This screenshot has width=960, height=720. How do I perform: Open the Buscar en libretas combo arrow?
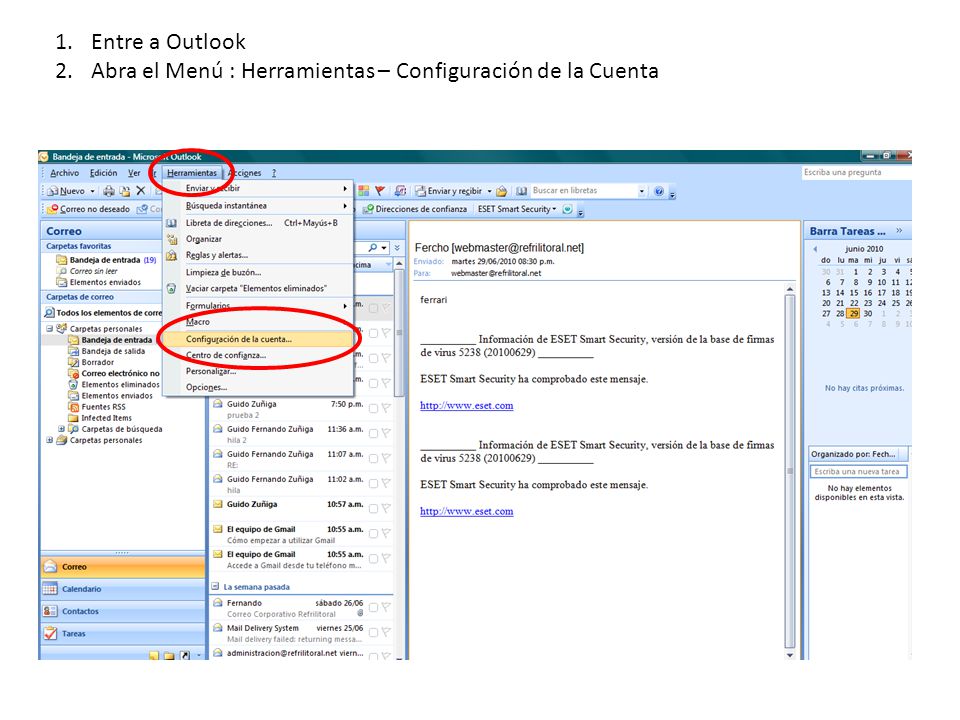pos(642,191)
